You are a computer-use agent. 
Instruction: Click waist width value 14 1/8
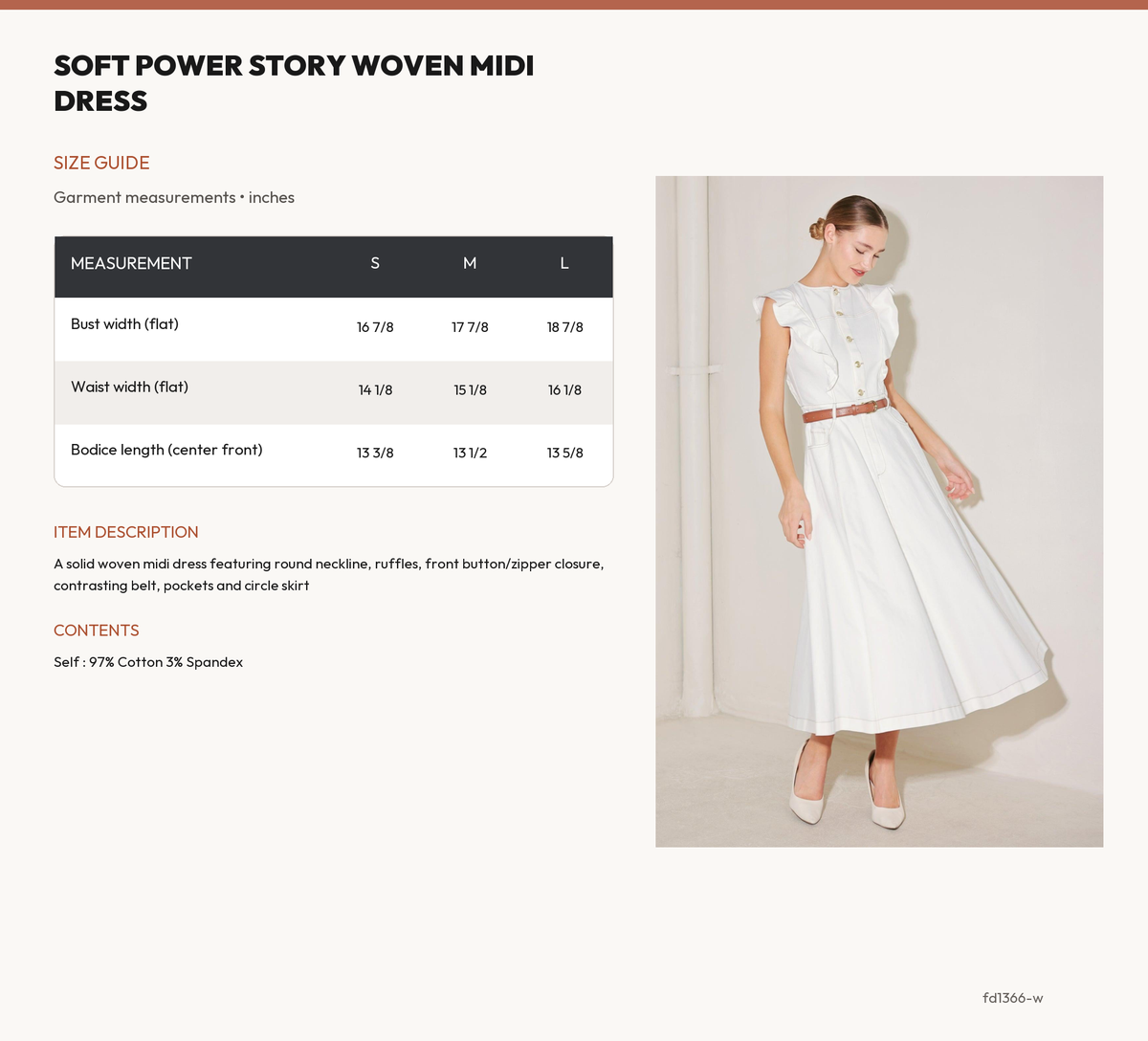(x=375, y=390)
